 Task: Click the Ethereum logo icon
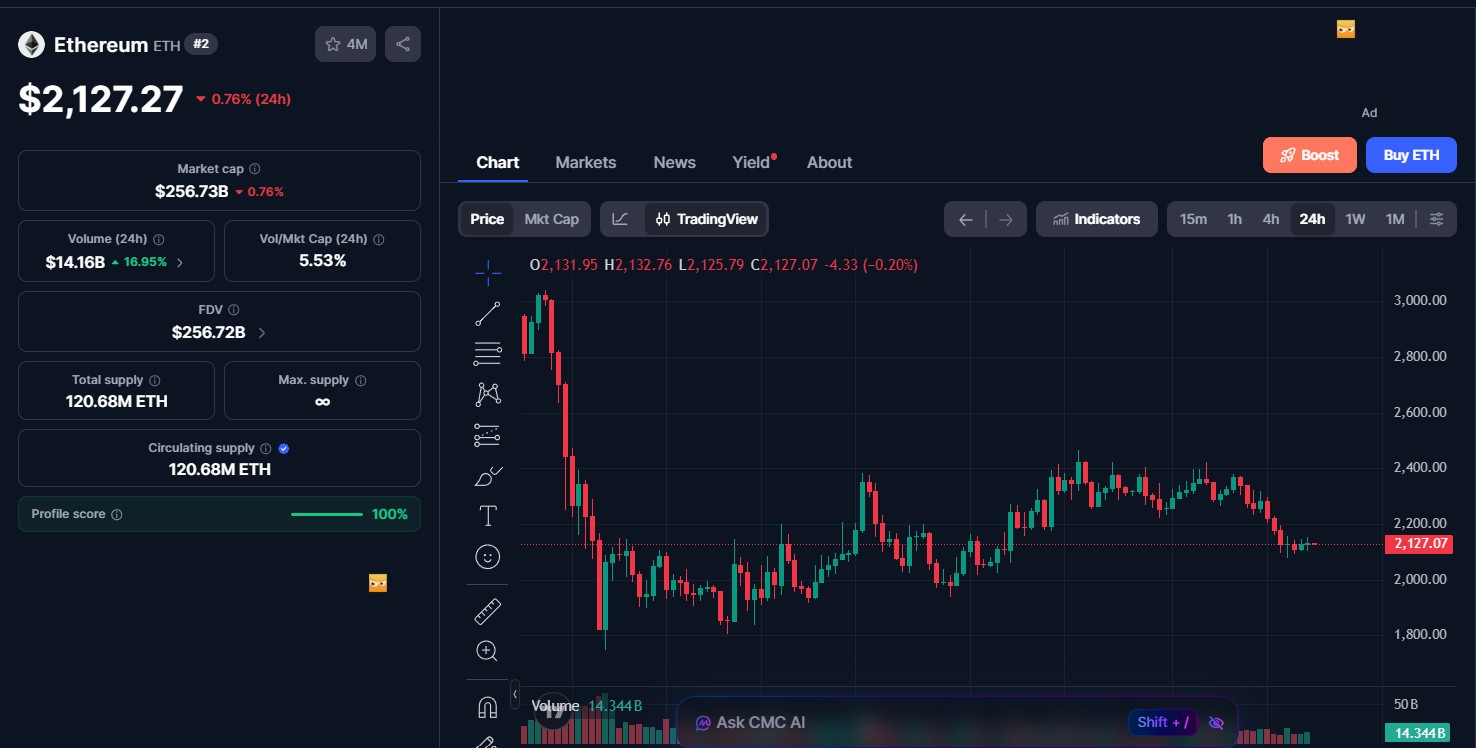[x=31, y=44]
